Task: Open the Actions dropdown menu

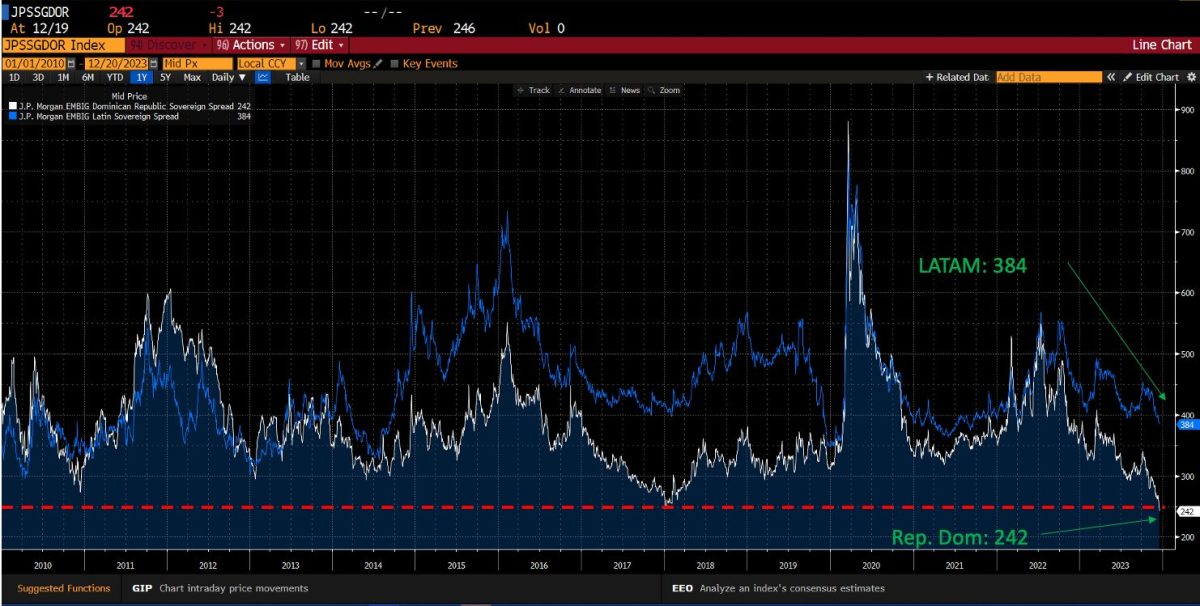Action: tap(252, 45)
